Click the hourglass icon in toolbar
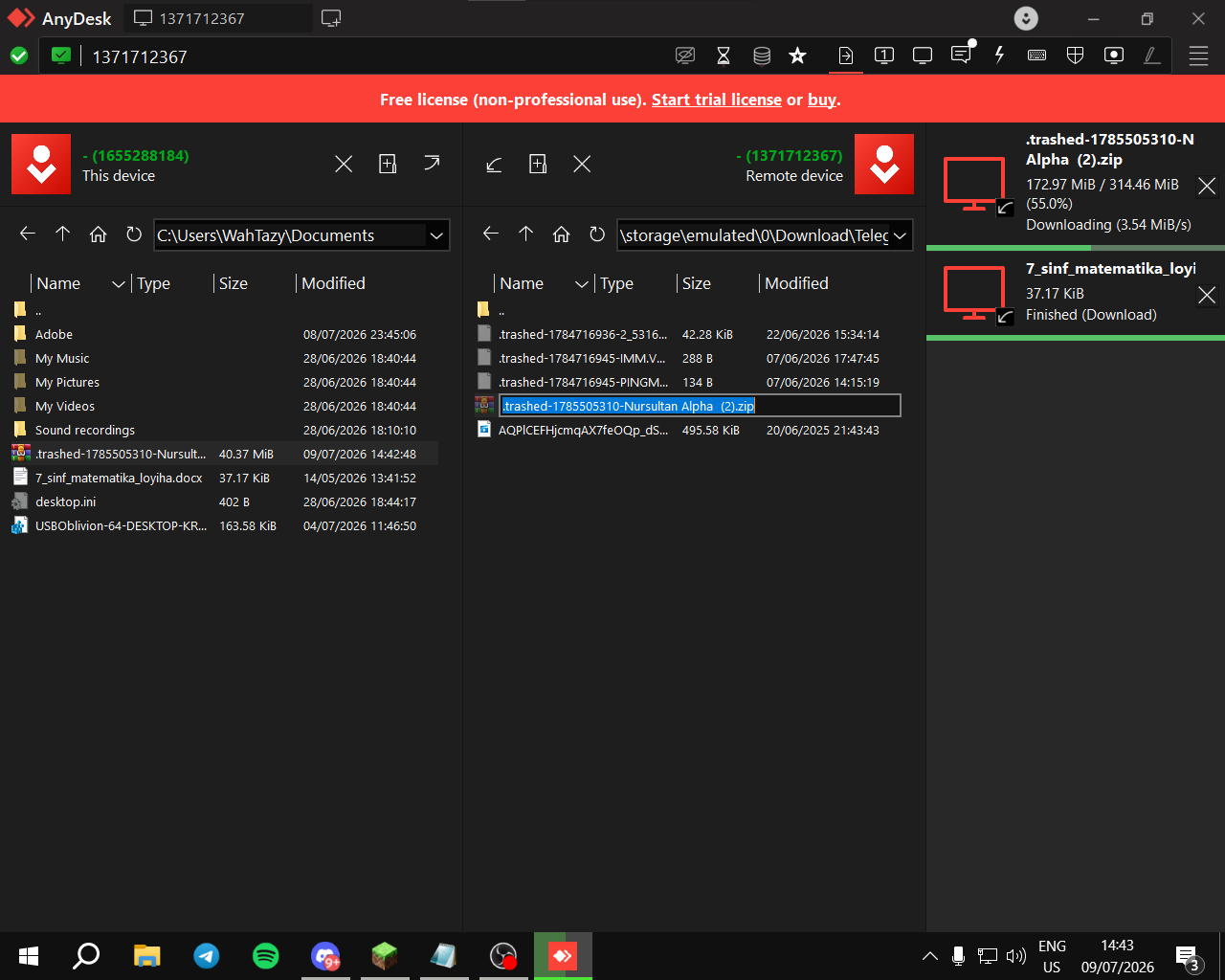Viewport: 1225px width, 980px height. click(x=724, y=56)
